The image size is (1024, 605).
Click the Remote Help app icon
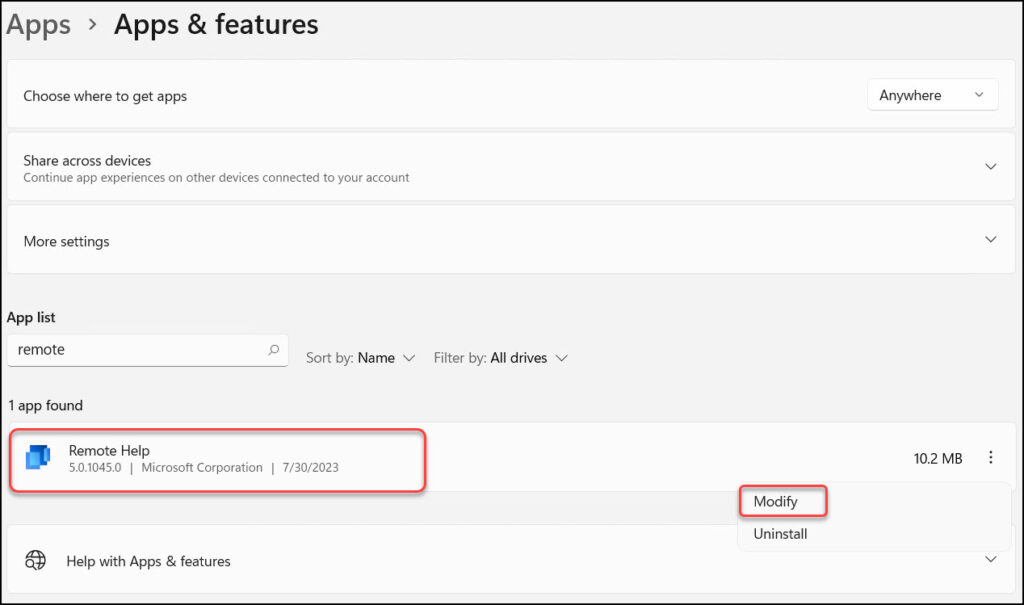38,457
